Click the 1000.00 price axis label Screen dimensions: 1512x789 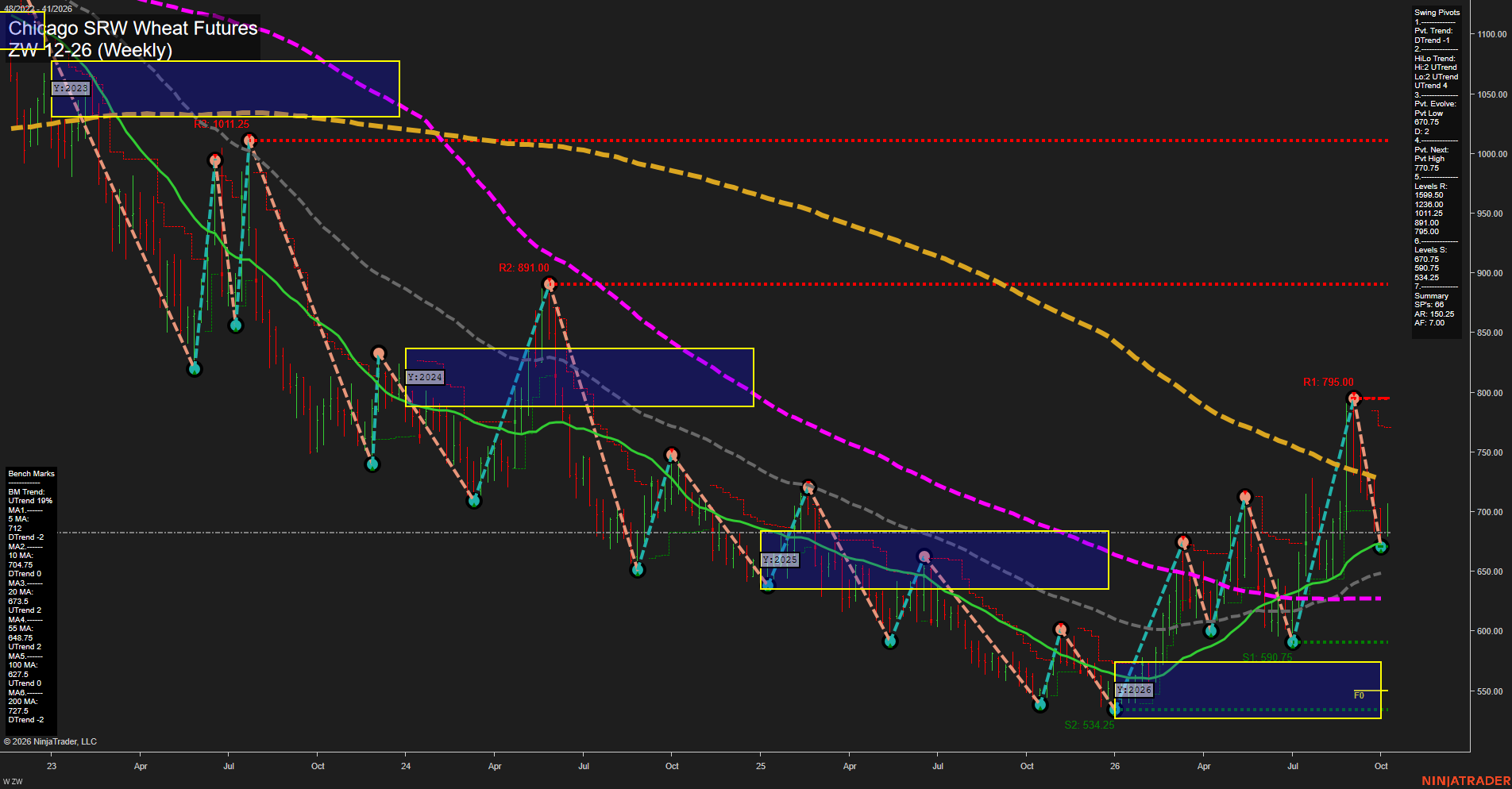tap(1492, 154)
